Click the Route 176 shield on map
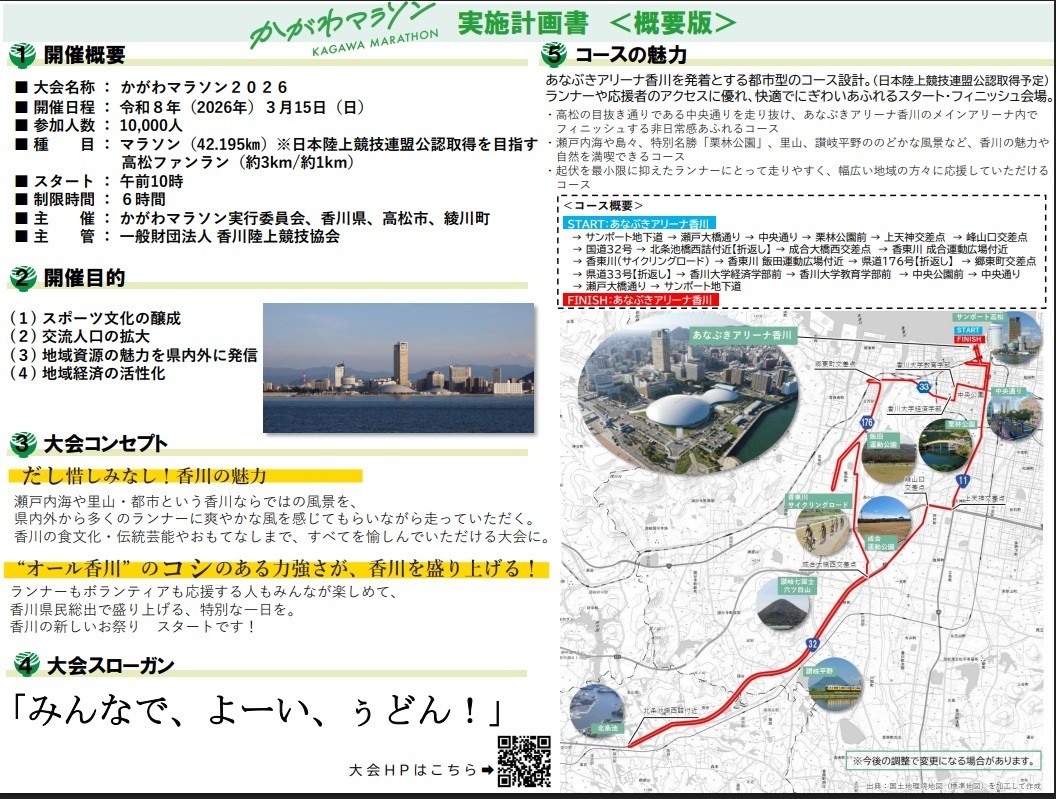 [866, 423]
